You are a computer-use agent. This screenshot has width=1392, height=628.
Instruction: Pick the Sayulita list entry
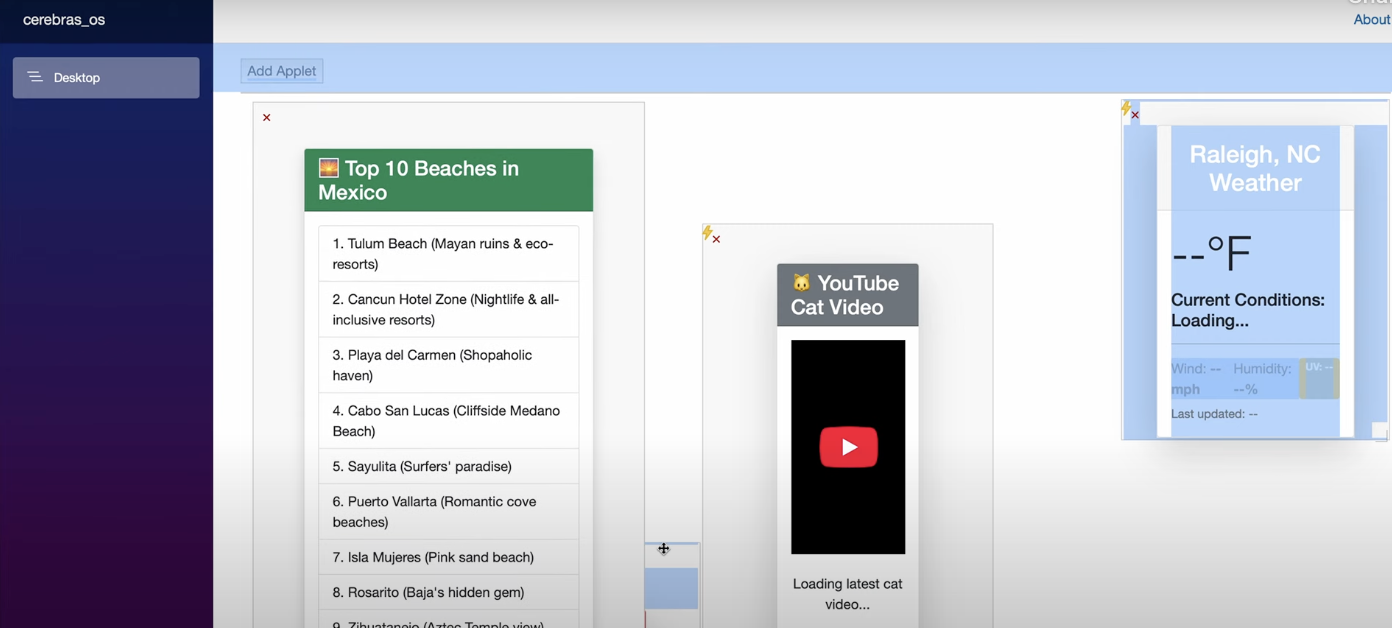[x=448, y=467]
